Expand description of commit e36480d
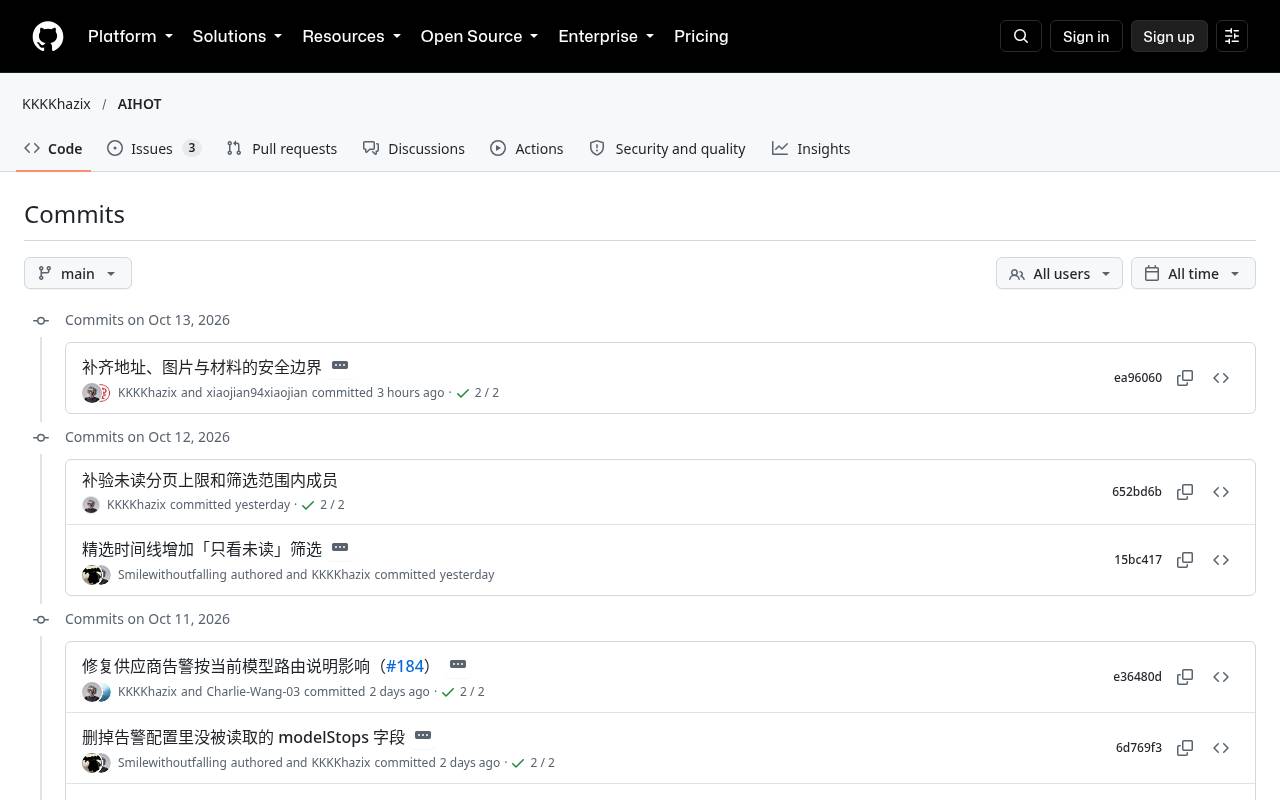Image resolution: width=1280 pixels, height=800 pixels. 458,664
